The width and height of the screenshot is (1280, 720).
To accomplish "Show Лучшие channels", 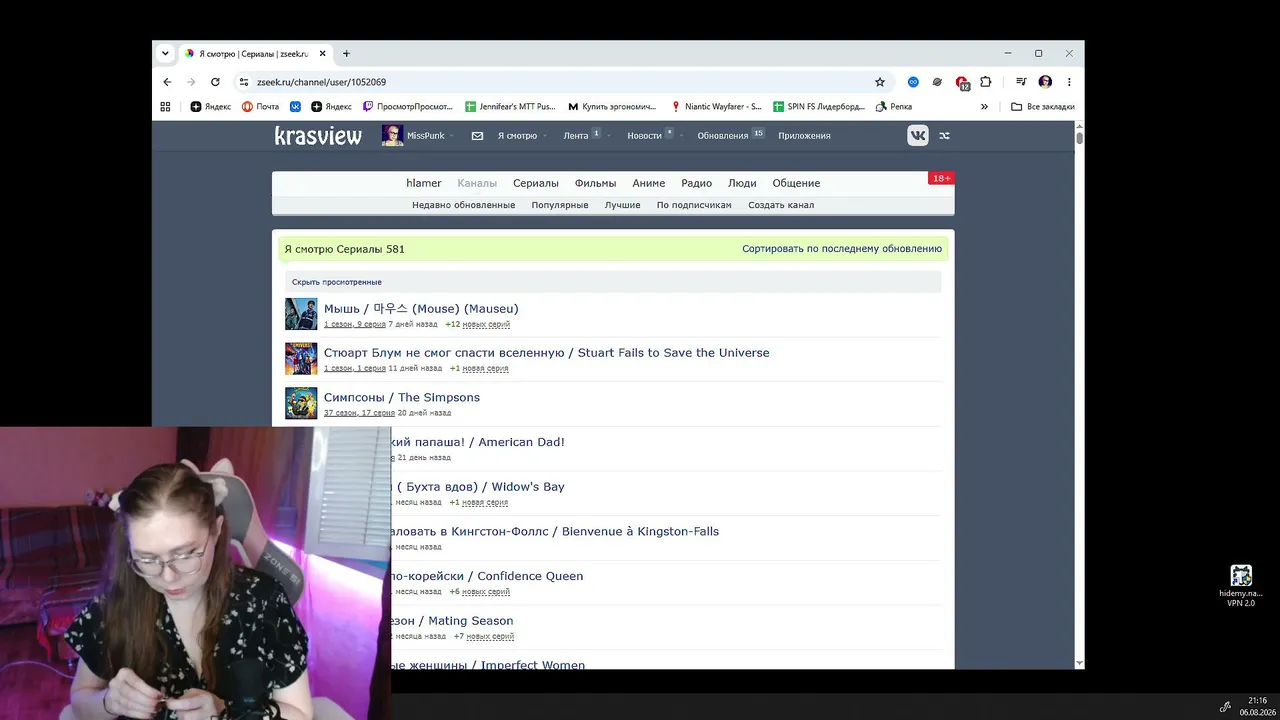I will click(623, 205).
